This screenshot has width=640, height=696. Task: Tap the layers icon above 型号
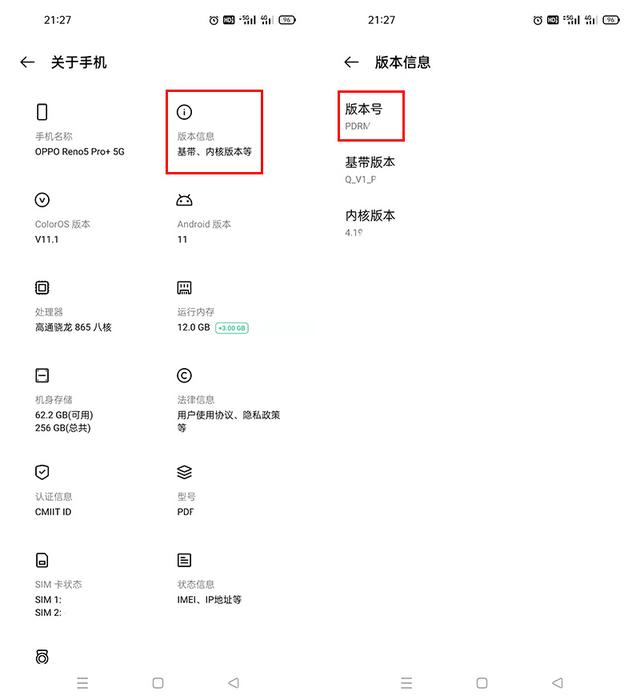pyautogui.click(x=184, y=472)
